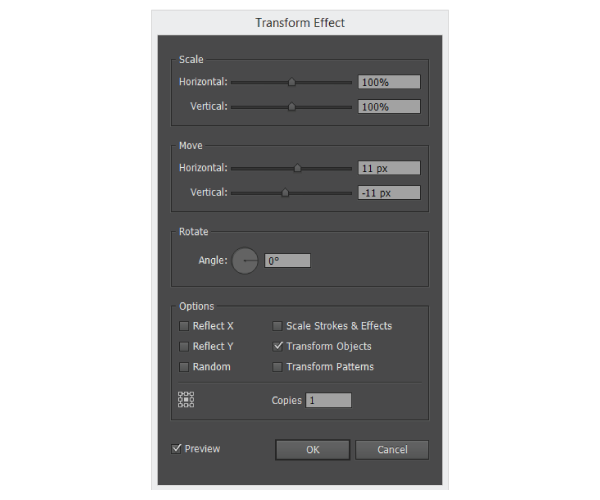Image resolution: width=600 pixels, height=500 pixels.
Task: Click the Angle label text
Action: (213, 261)
